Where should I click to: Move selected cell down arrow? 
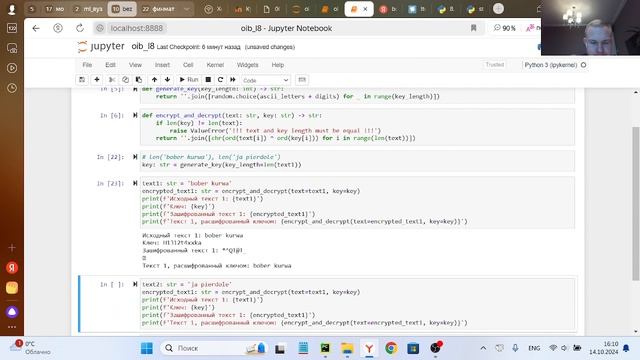coord(167,80)
